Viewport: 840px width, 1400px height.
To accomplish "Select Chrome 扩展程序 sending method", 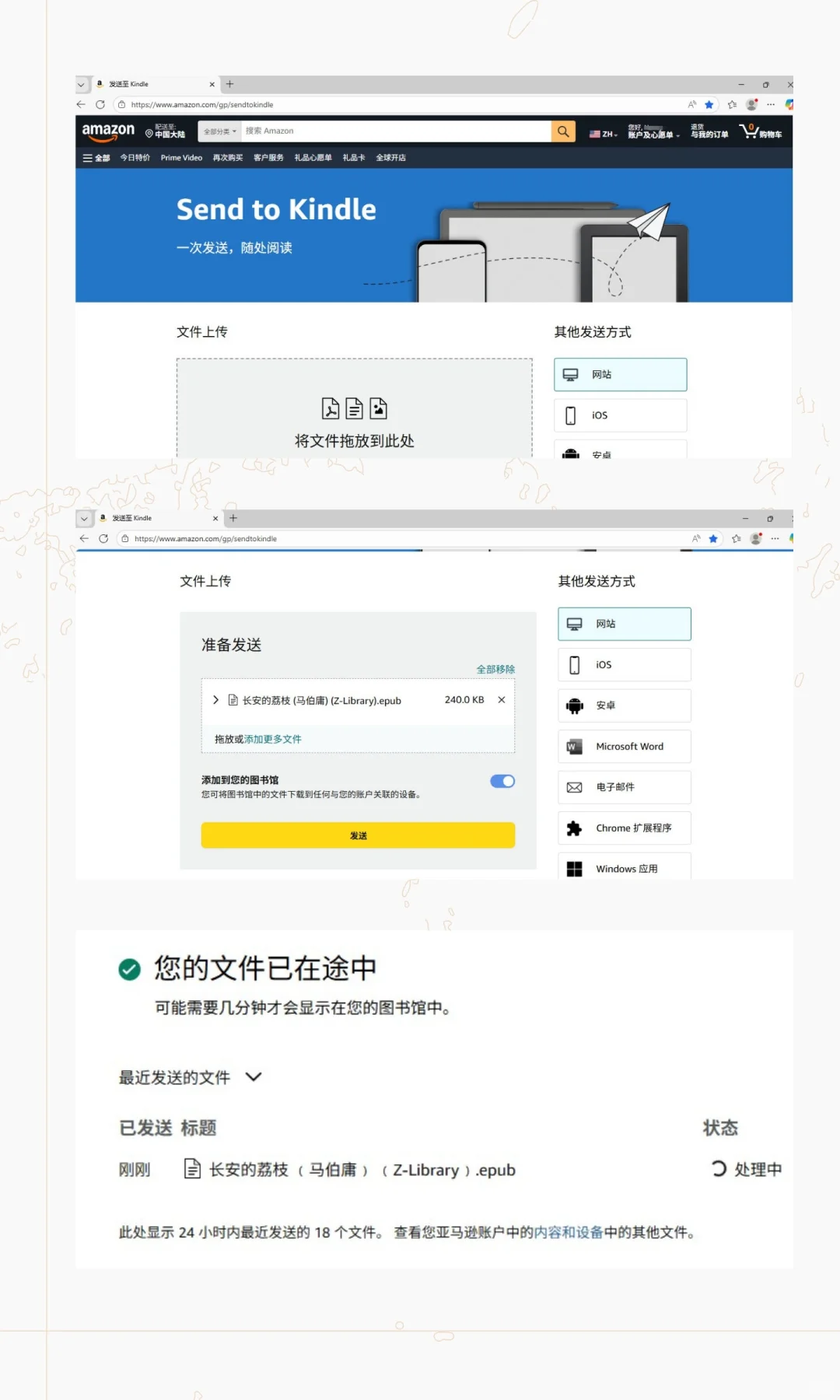I will [x=624, y=828].
